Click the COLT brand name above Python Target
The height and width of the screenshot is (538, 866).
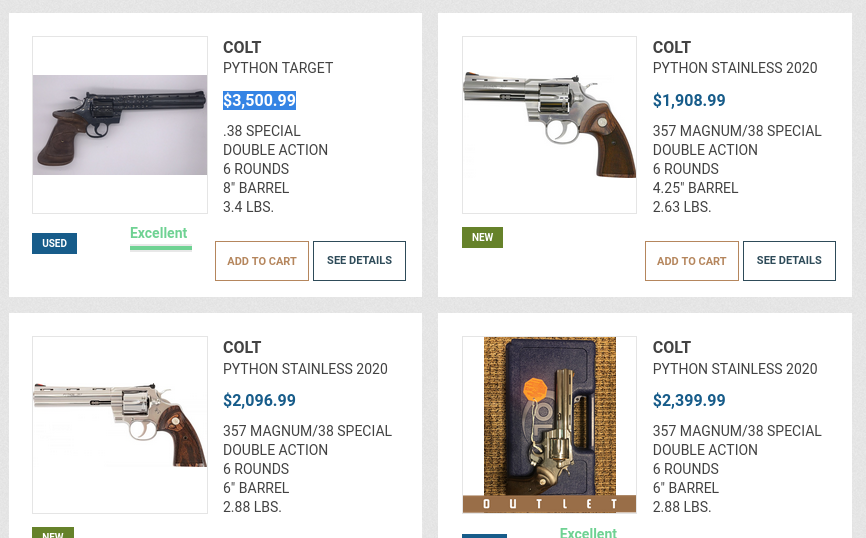pos(242,47)
